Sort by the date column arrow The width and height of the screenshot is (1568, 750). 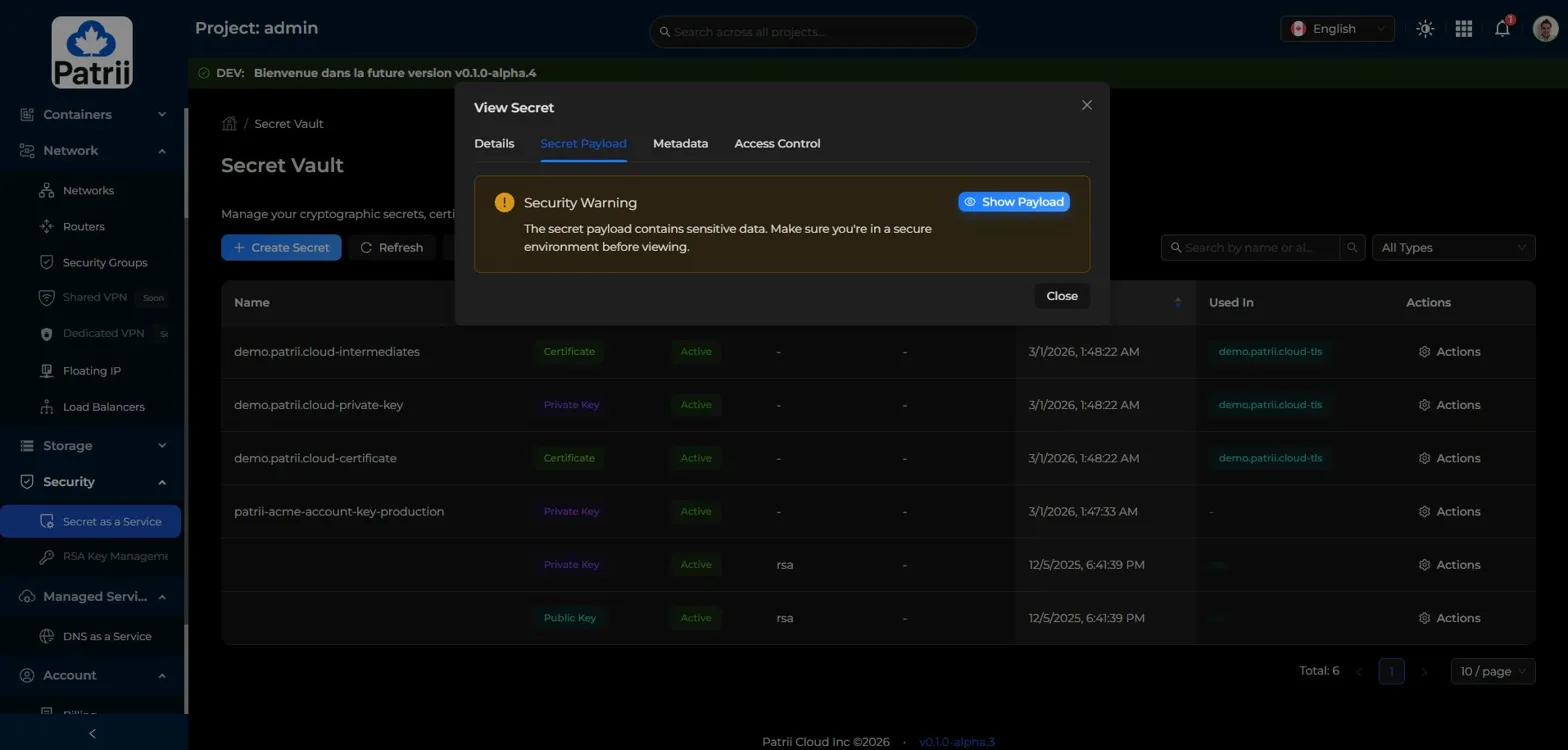1178,302
